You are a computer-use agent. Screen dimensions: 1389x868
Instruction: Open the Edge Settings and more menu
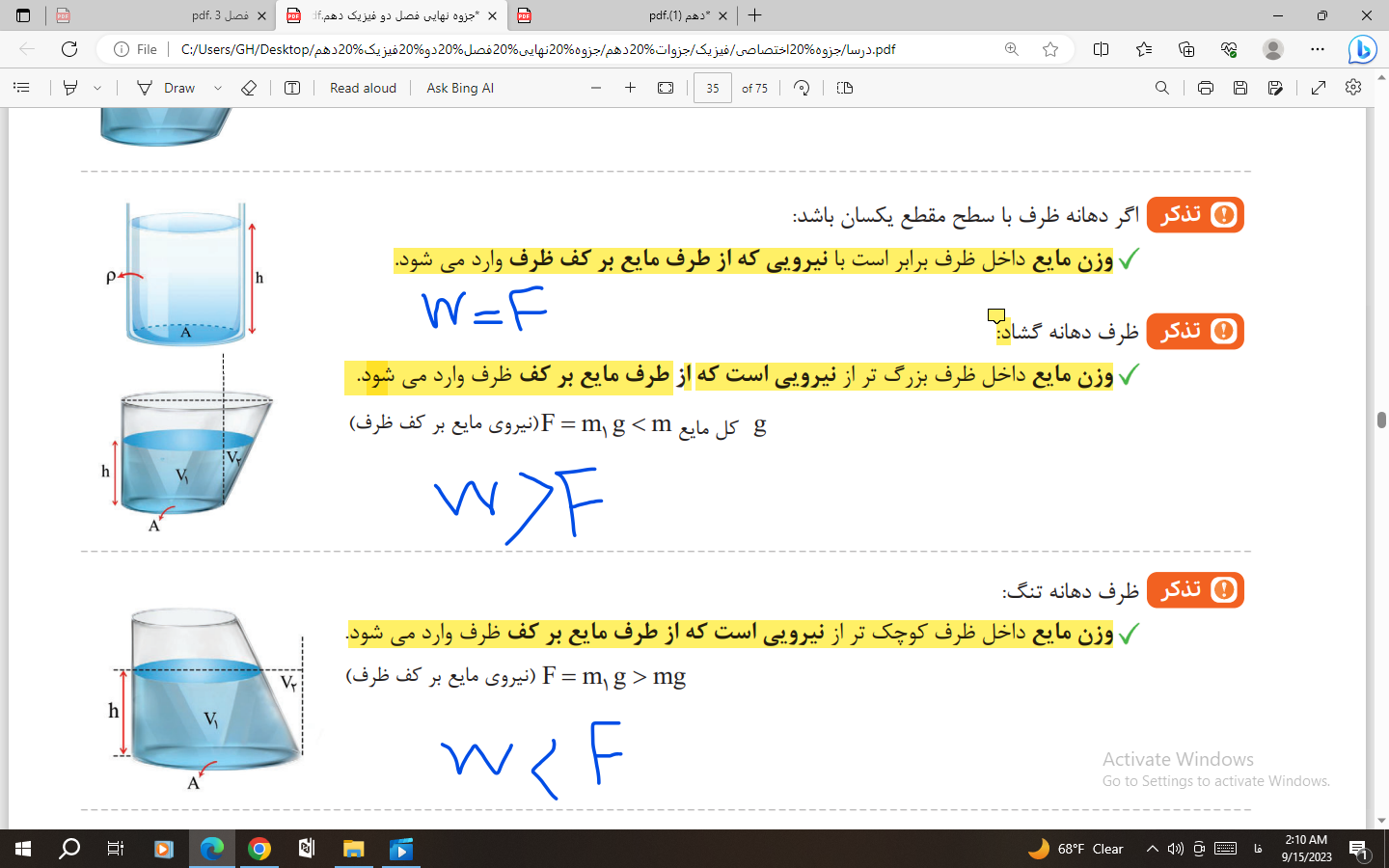(x=1318, y=49)
